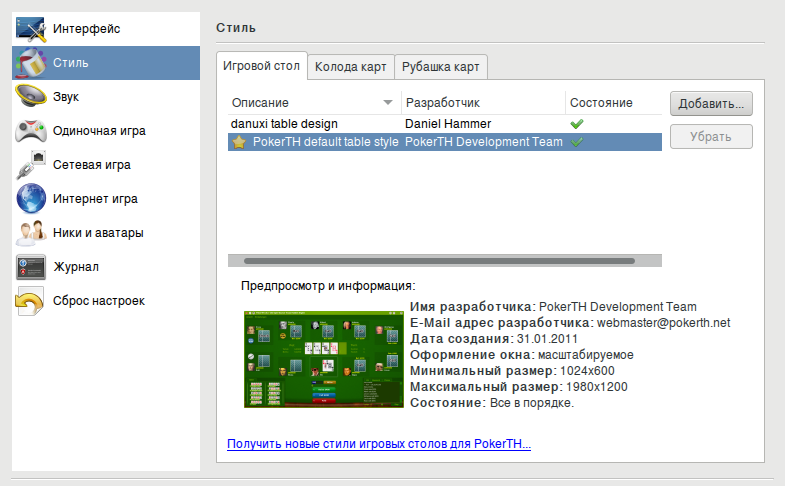Click the Интерфейс monitor-and-tools icon

pyautogui.click(x=31, y=29)
